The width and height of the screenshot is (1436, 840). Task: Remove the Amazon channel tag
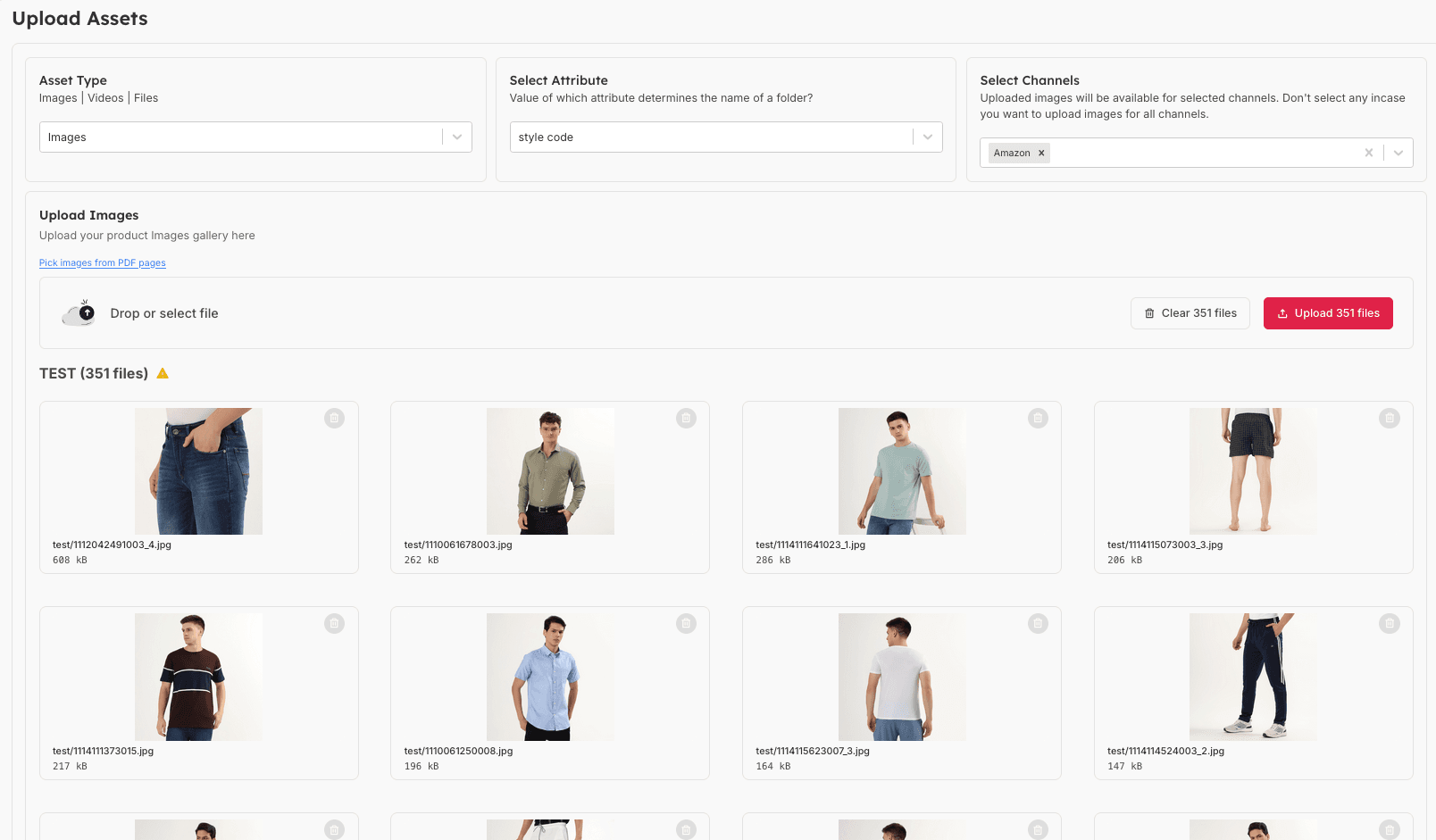coord(1041,153)
